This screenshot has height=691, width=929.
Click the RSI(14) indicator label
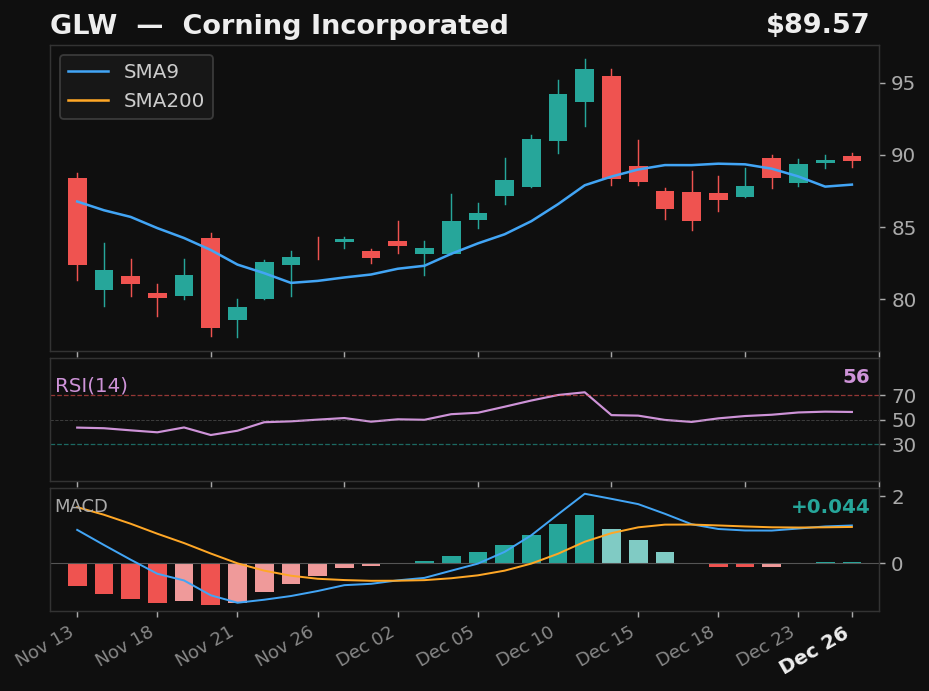click(x=91, y=385)
